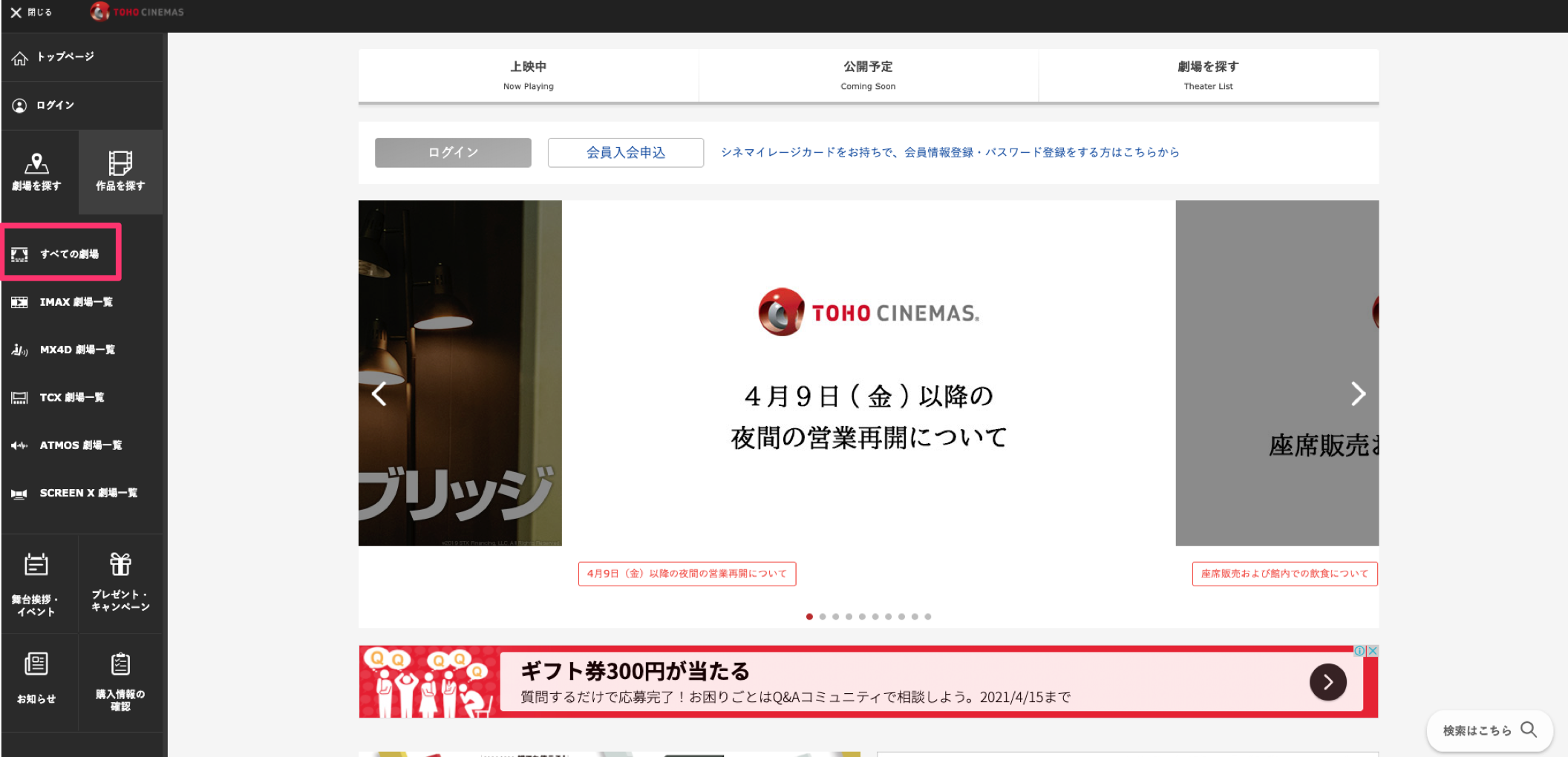
Task: Click the SCREEN X icon in sidebar
Action: (x=19, y=494)
